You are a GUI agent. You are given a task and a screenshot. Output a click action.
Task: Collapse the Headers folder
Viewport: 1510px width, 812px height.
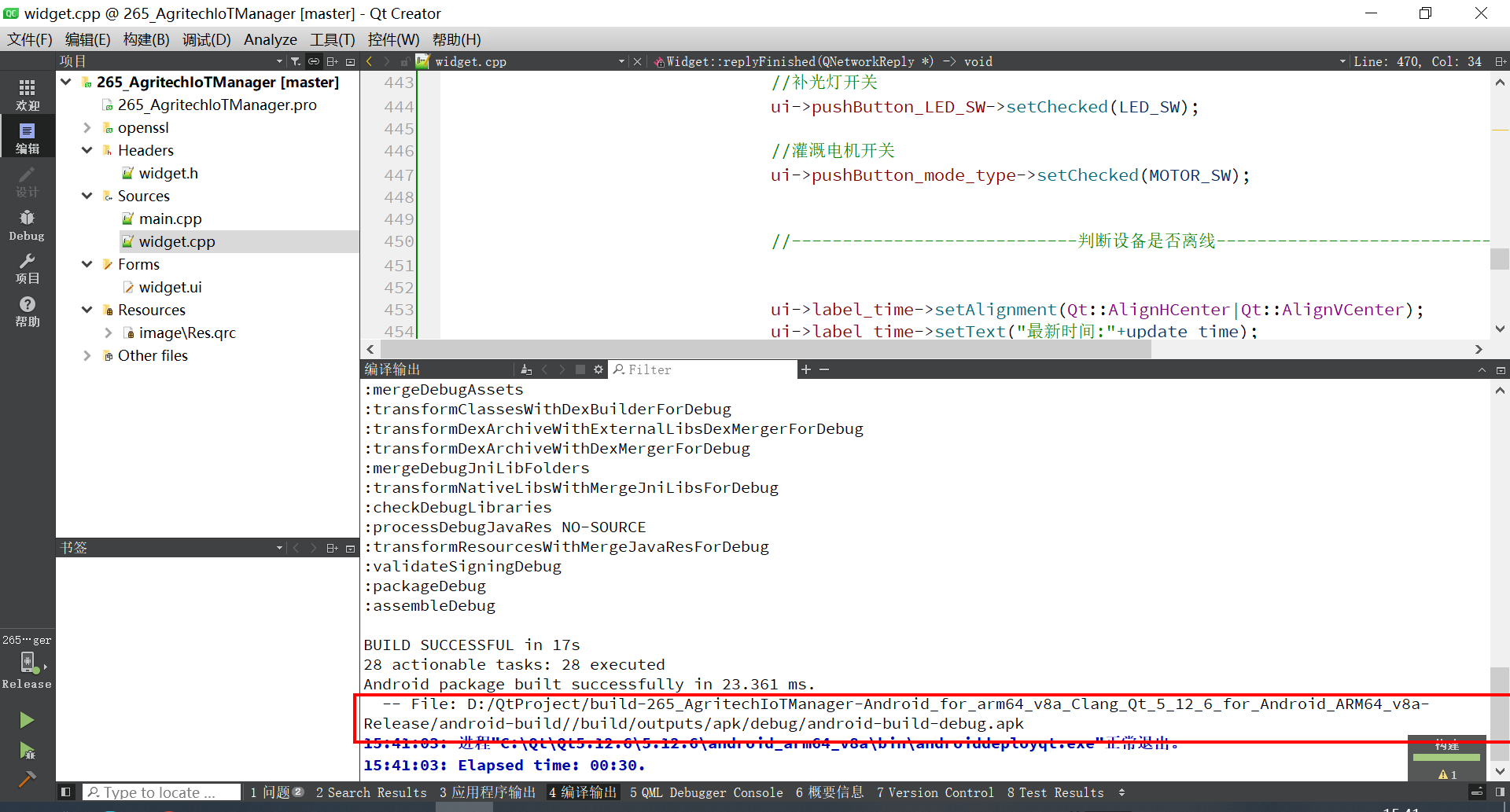(x=87, y=150)
